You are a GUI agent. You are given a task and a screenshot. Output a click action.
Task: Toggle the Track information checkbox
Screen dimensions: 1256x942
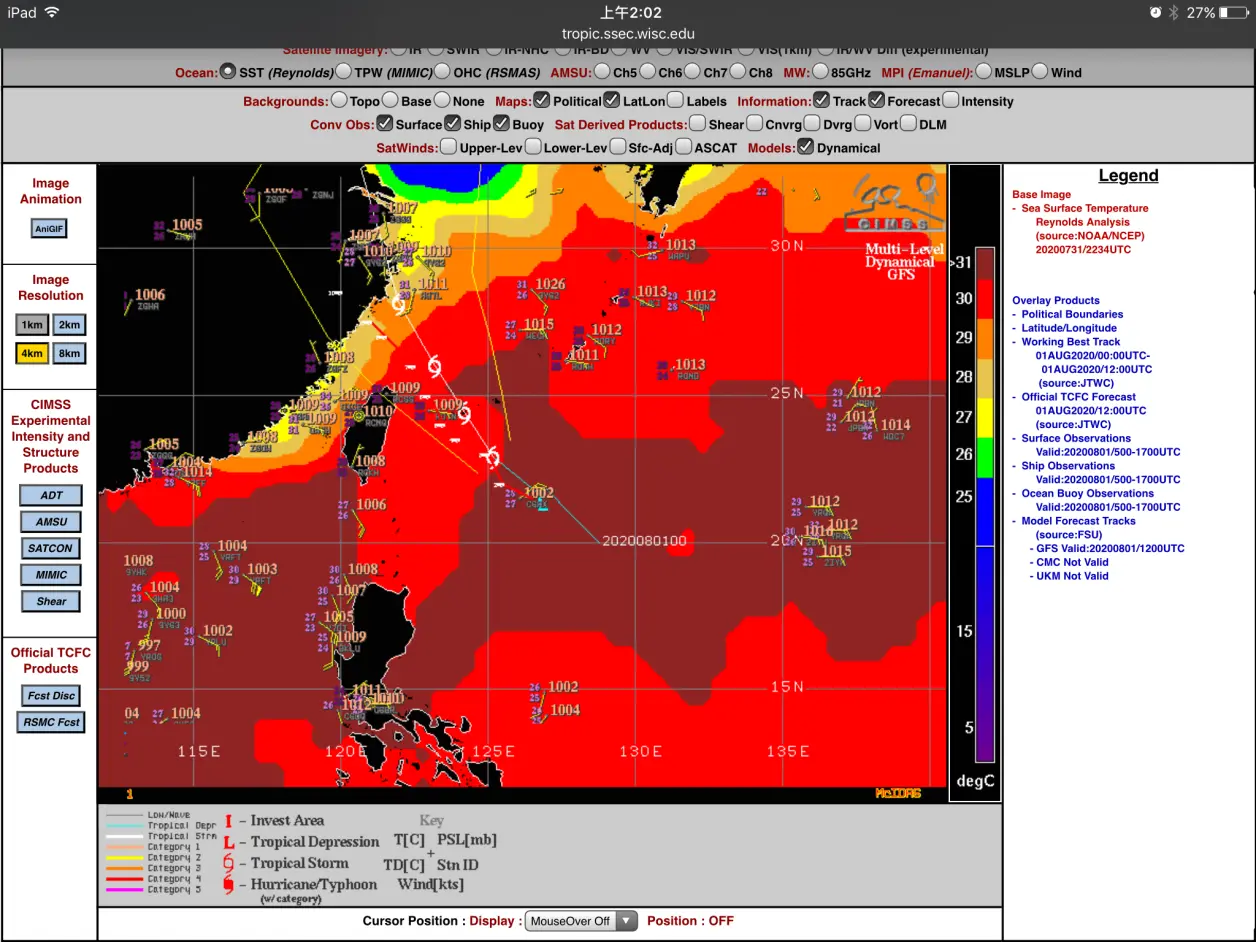[x=821, y=100]
